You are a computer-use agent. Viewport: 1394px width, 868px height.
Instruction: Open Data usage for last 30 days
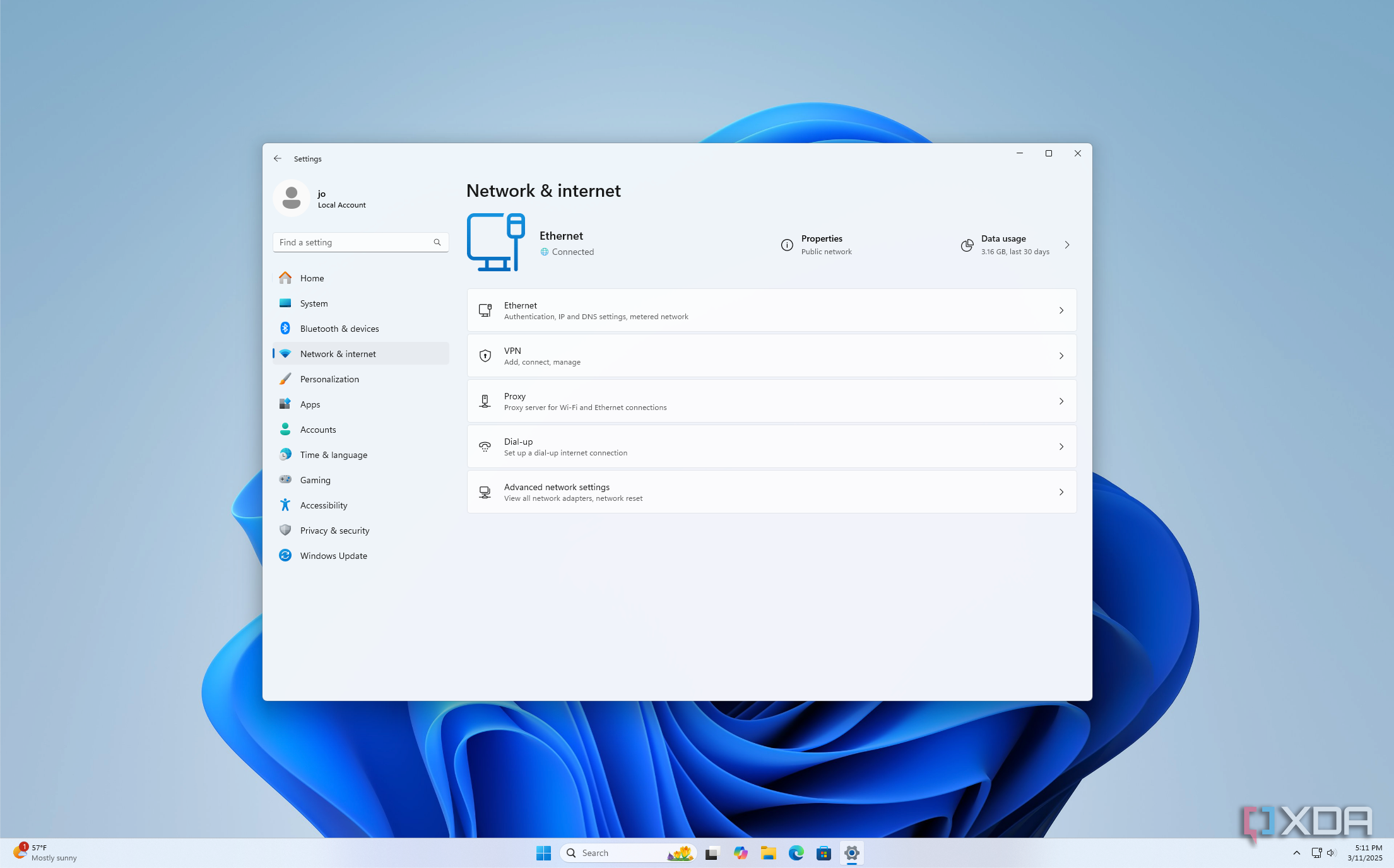coord(1015,245)
